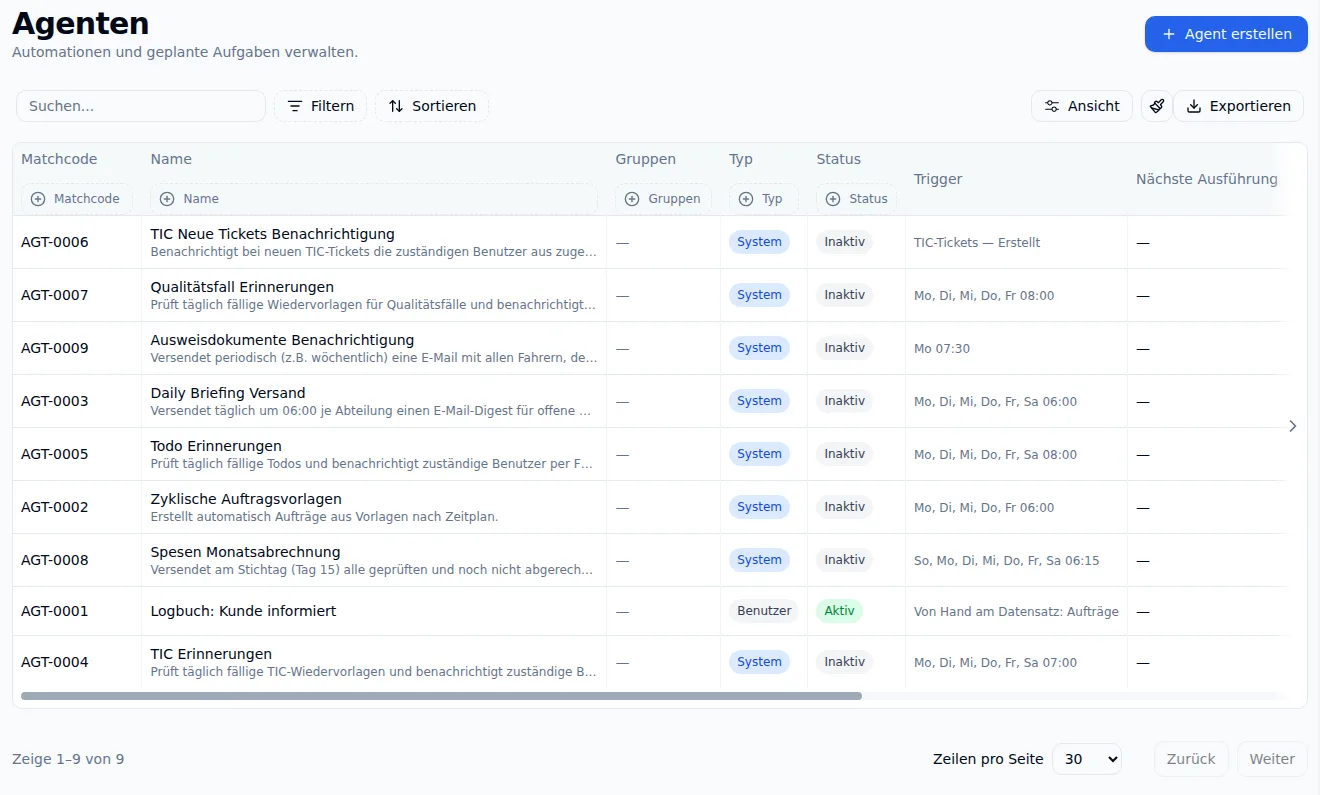Add a Gruppen column filter
The width and height of the screenshot is (1320, 795).
pyautogui.click(x=664, y=199)
